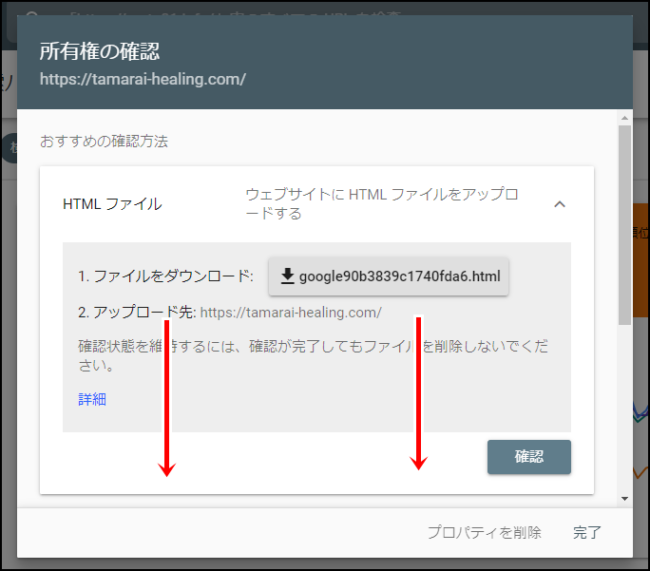Collapse the HTML ファイル section with the chevron
The width and height of the screenshot is (650, 571).
560,204
